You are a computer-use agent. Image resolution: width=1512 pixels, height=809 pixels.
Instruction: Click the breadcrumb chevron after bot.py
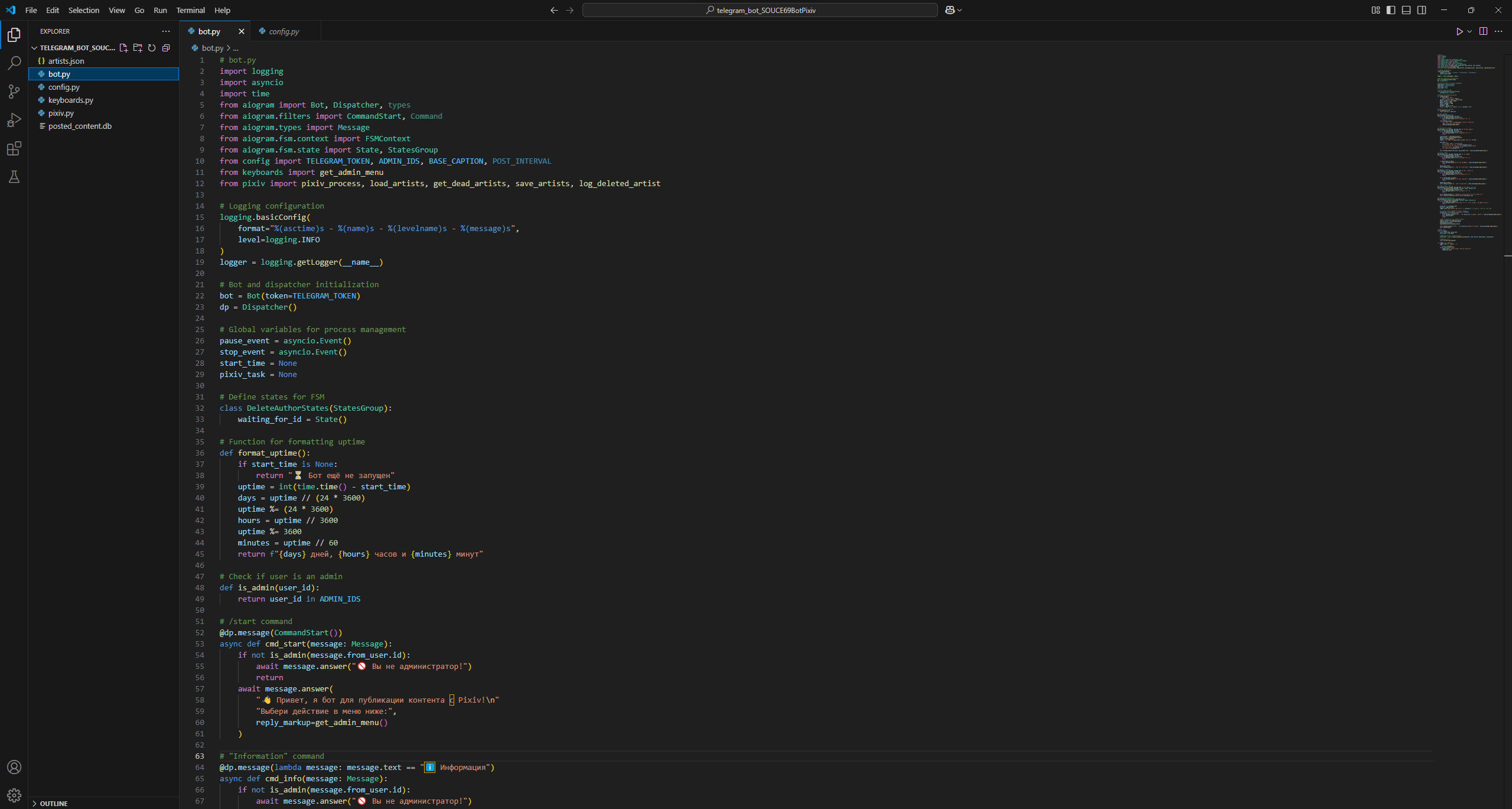229,48
